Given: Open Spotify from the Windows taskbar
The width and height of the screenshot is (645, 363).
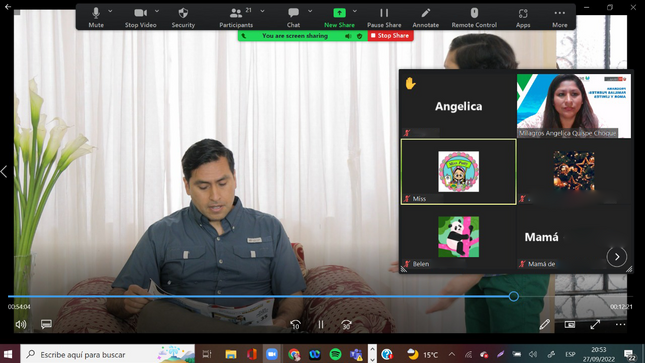Looking at the screenshot, I should [x=335, y=354].
